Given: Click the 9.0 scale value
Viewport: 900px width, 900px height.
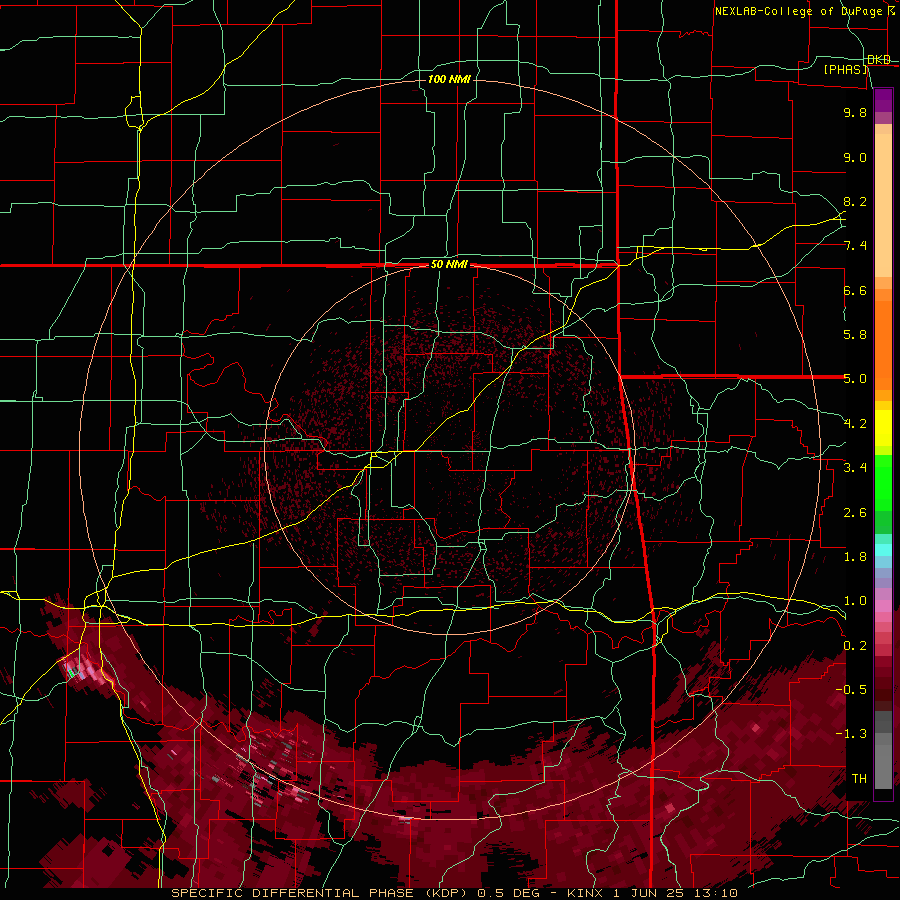Looking at the screenshot, I should click(855, 157).
